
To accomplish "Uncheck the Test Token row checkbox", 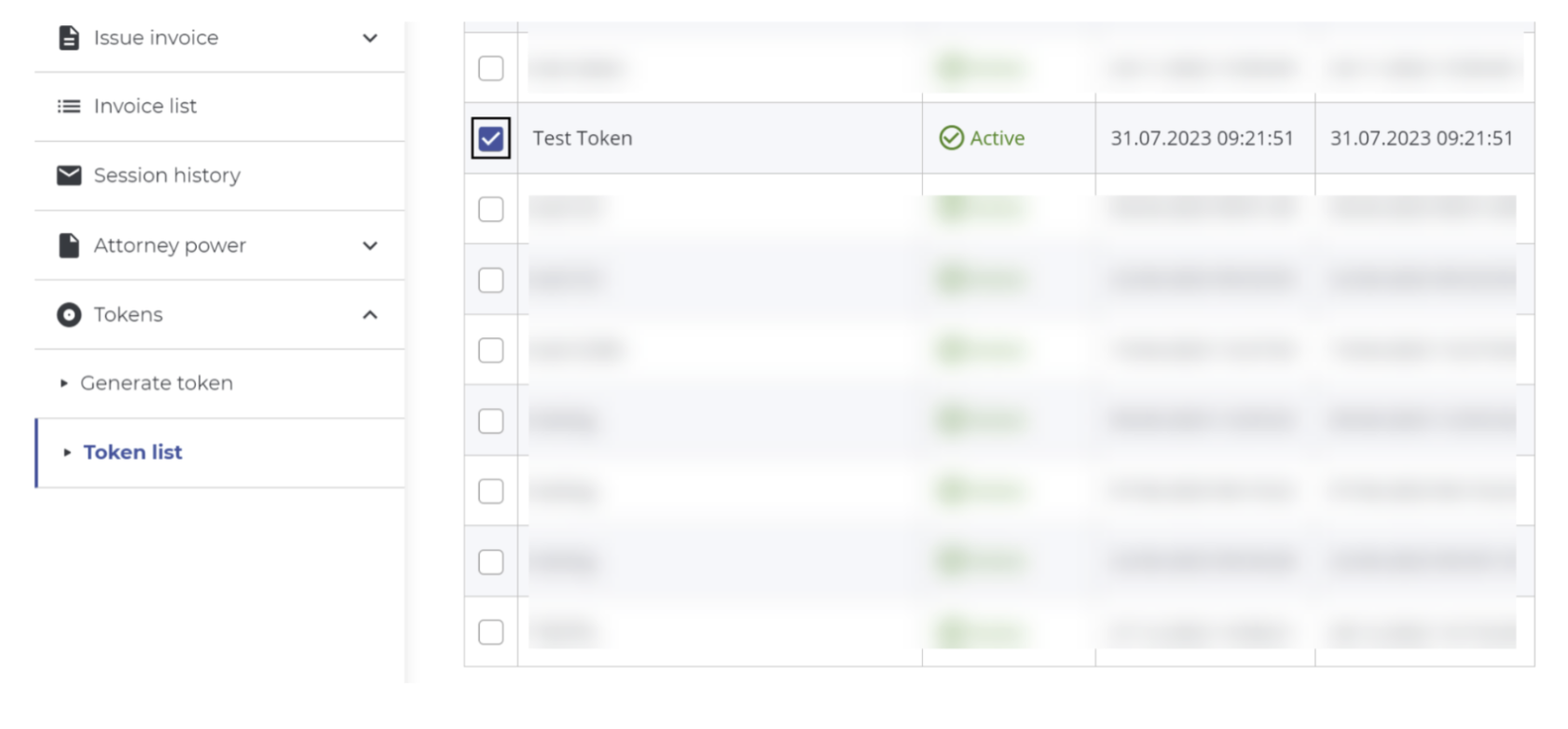I will 490,139.
